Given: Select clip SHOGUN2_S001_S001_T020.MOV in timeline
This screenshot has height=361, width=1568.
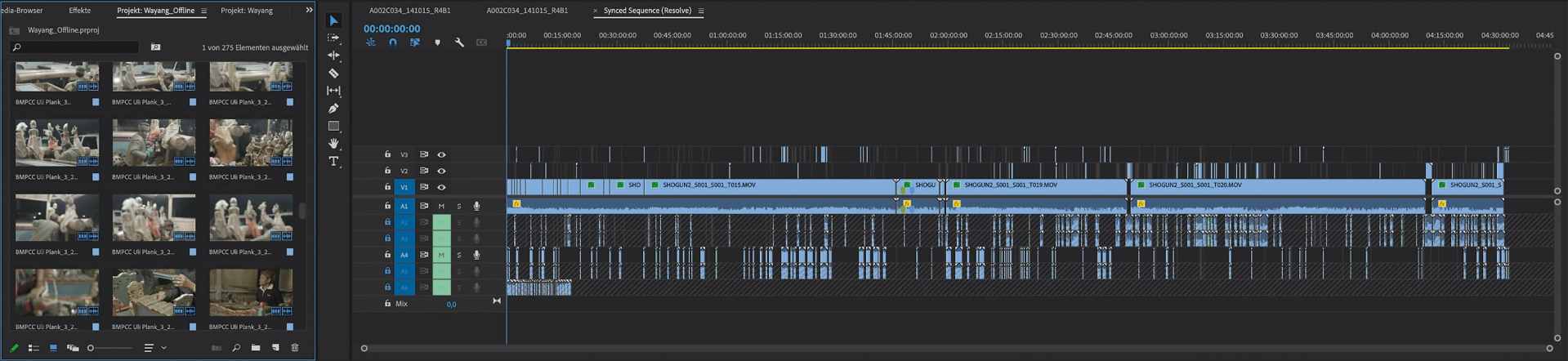Looking at the screenshot, I should (x=1279, y=185).
